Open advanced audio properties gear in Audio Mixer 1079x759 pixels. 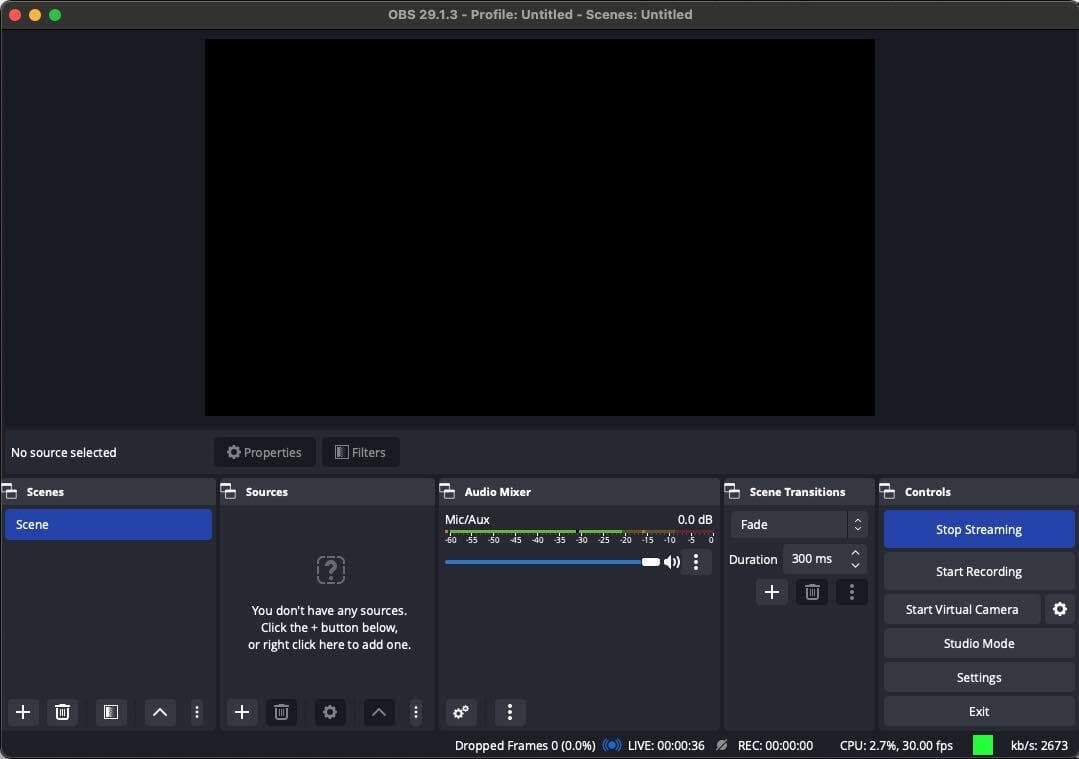(460, 712)
